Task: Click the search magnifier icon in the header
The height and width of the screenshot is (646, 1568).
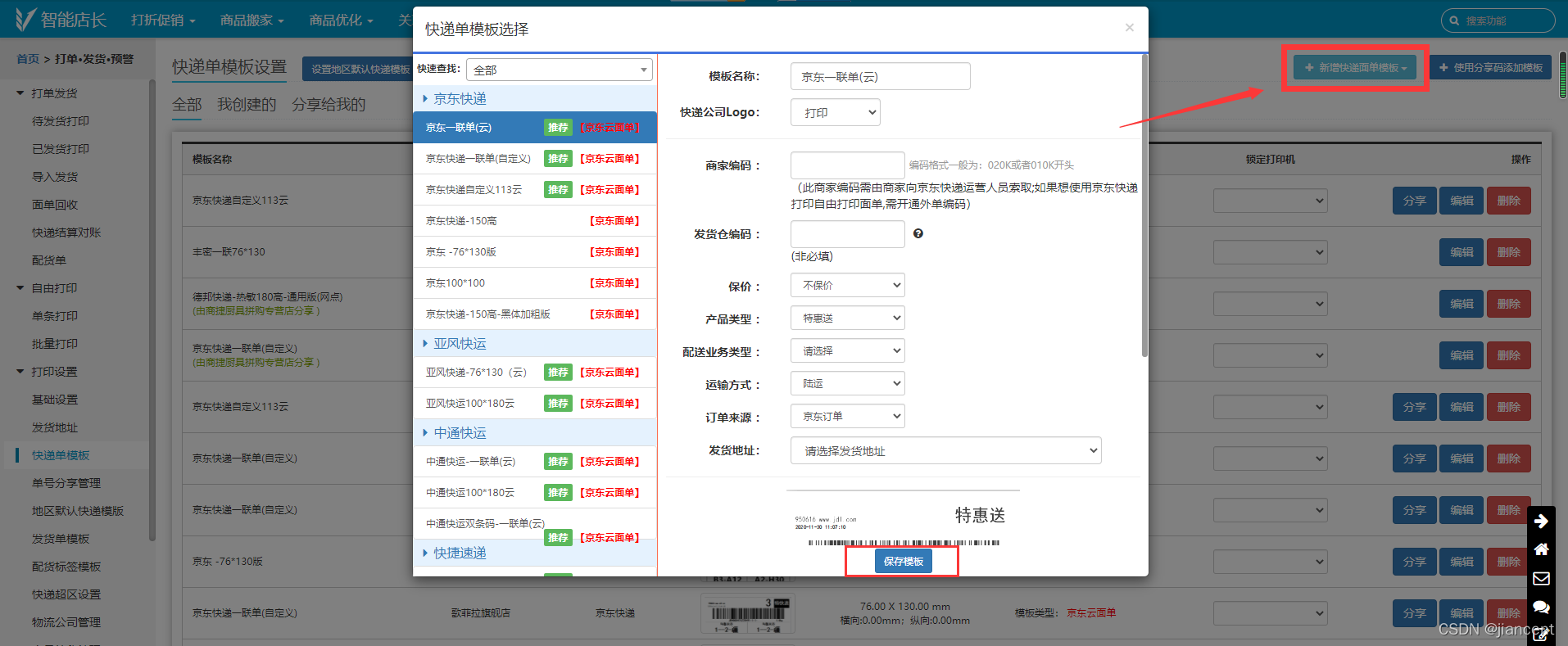Action: (x=1454, y=20)
